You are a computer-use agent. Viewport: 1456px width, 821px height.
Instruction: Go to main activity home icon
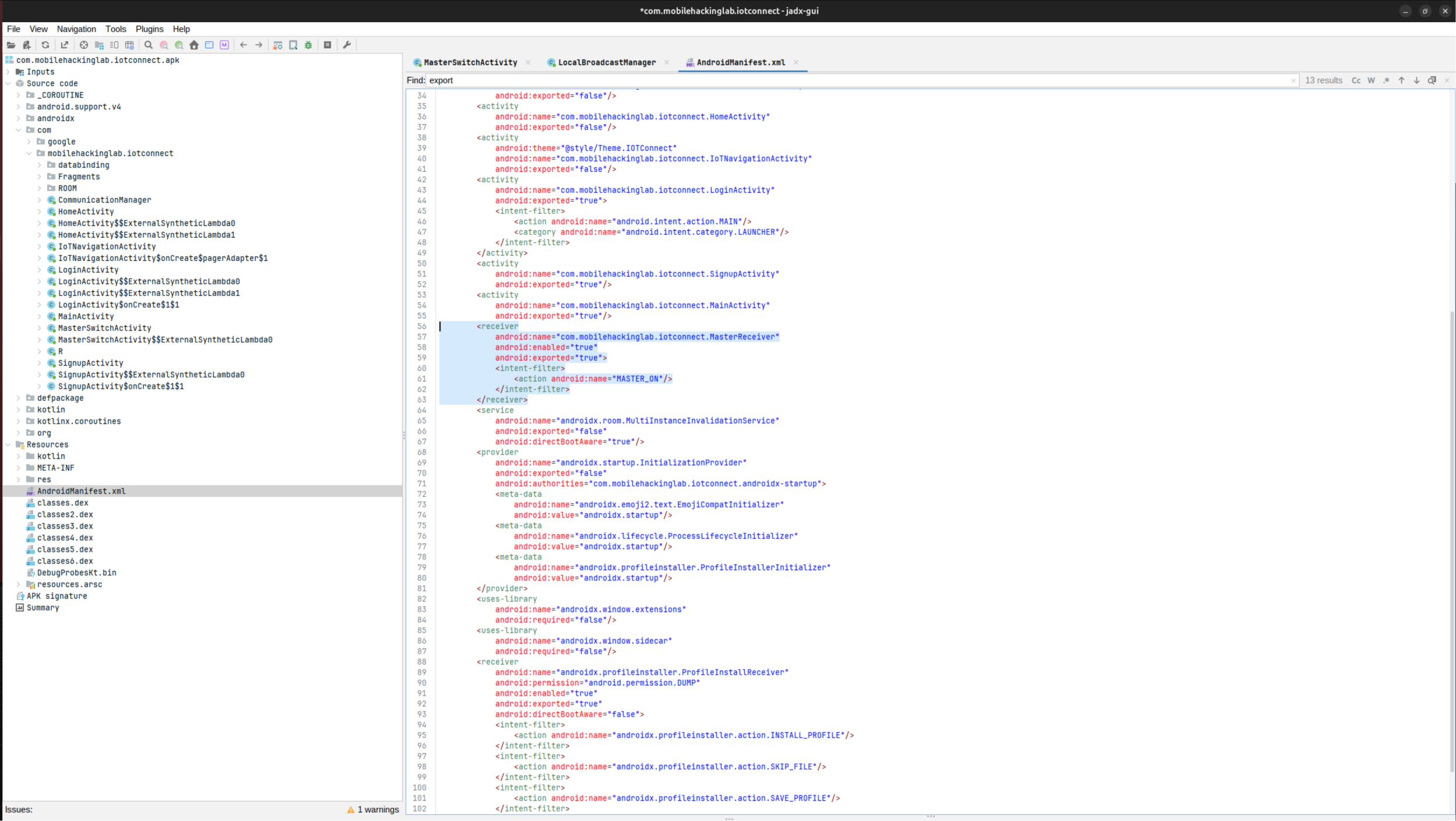[x=194, y=45]
